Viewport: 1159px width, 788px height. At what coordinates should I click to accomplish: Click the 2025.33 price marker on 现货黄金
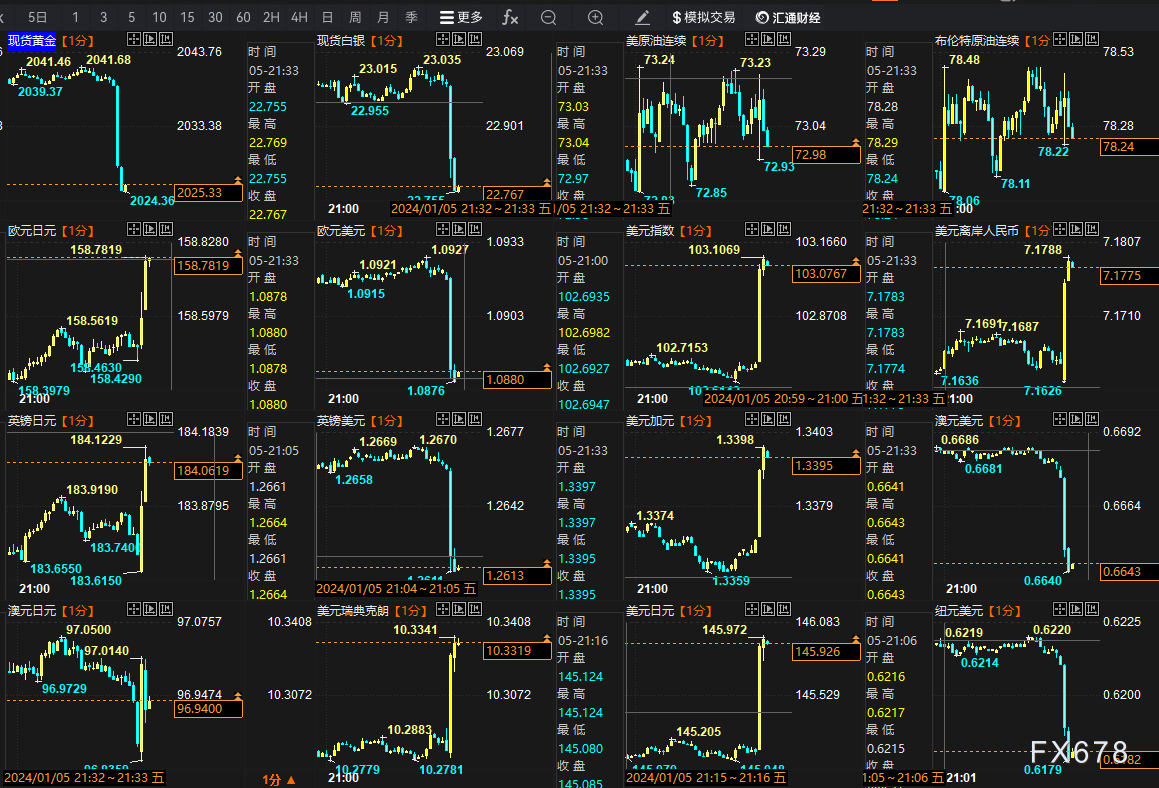click(208, 194)
